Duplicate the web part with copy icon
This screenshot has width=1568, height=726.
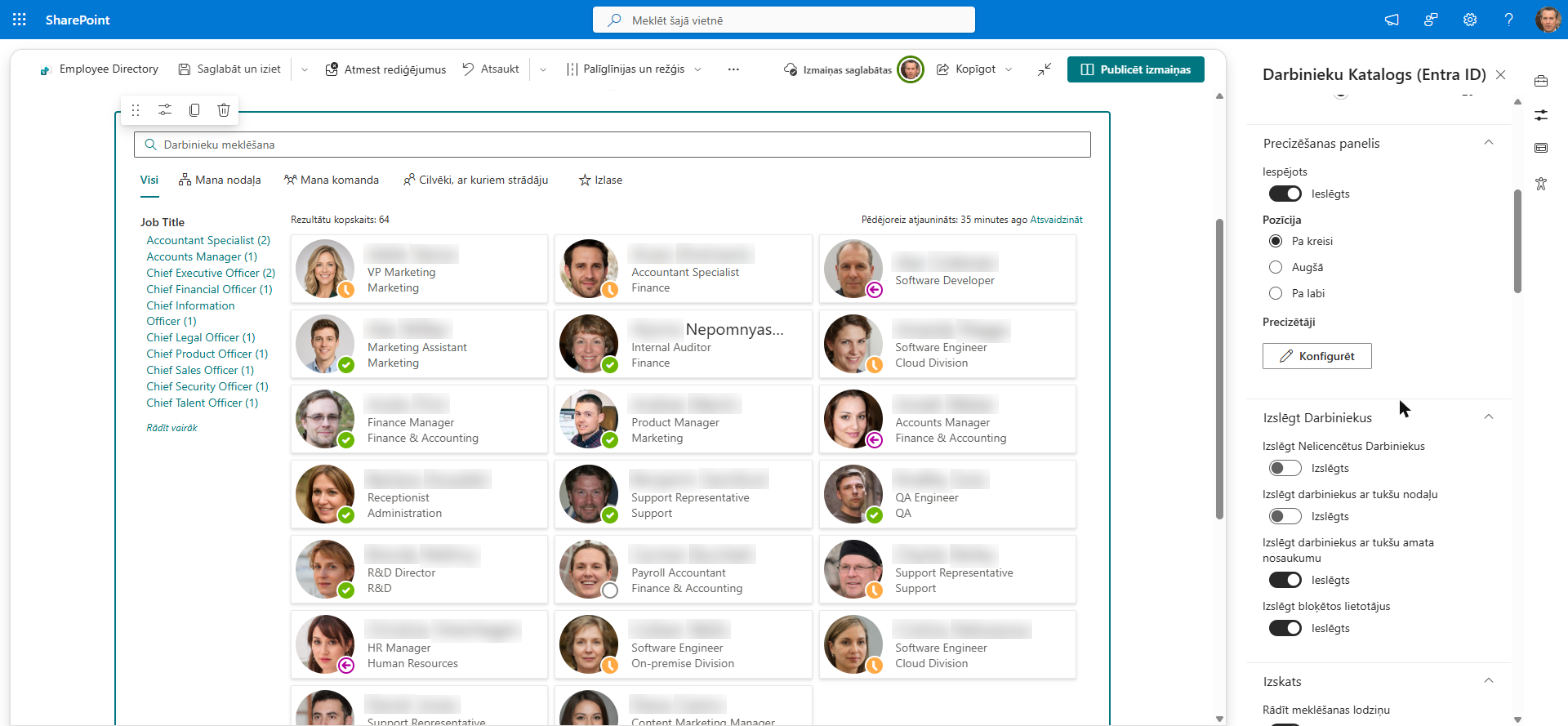pyautogui.click(x=194, y=110)
